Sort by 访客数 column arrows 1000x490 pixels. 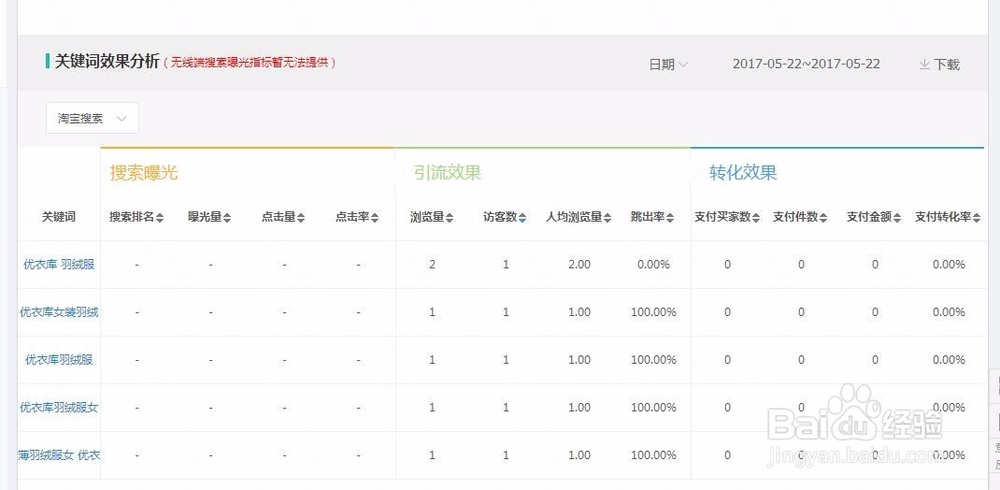(x=522, y=218)
